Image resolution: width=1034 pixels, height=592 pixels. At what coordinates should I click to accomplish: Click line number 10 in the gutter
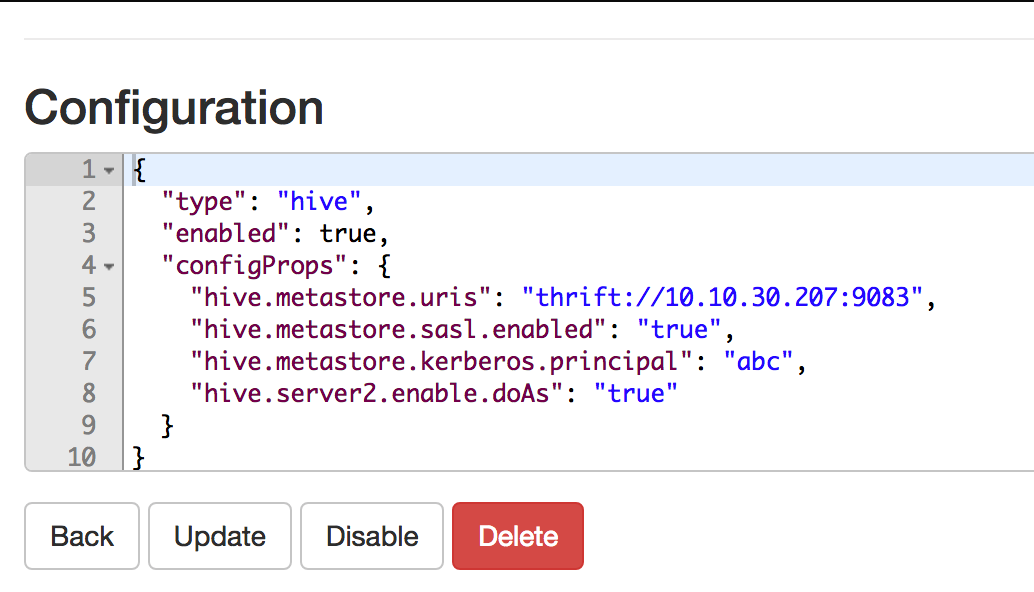tap(82, 457)
